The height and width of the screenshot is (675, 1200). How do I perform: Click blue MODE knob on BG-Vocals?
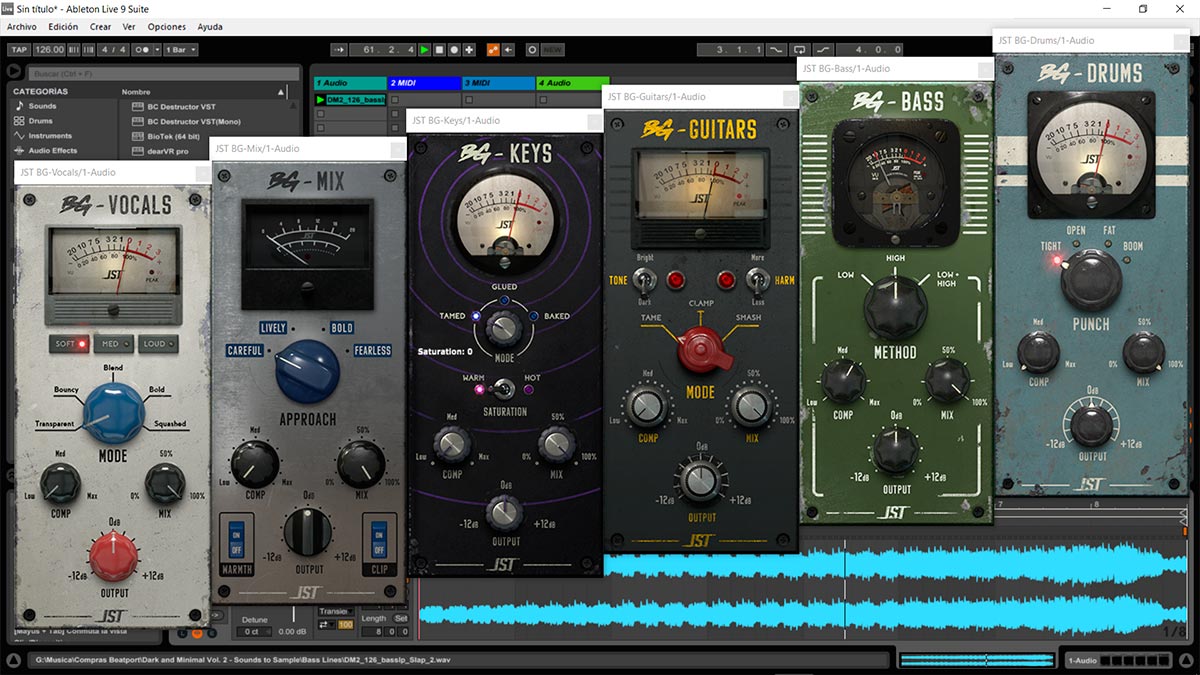coord(113,412)
